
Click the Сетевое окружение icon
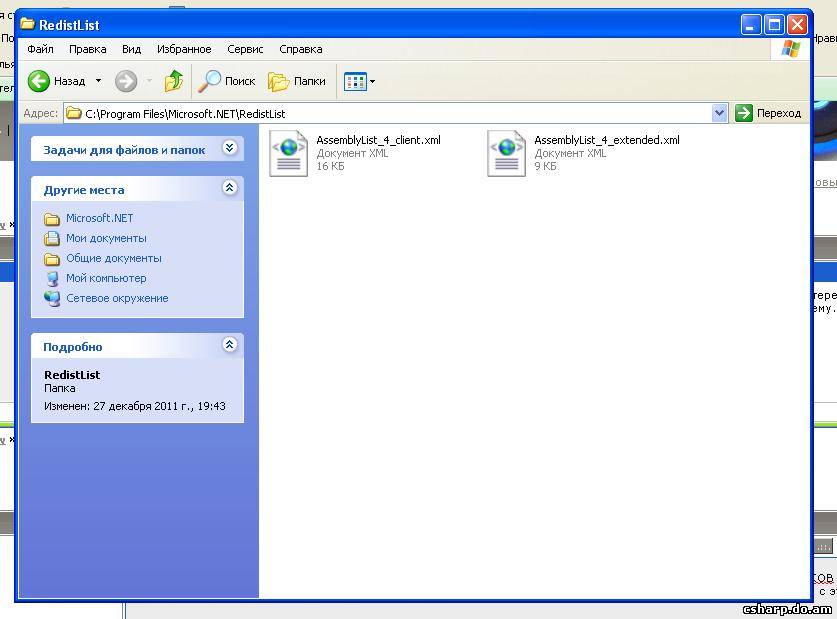52,299
